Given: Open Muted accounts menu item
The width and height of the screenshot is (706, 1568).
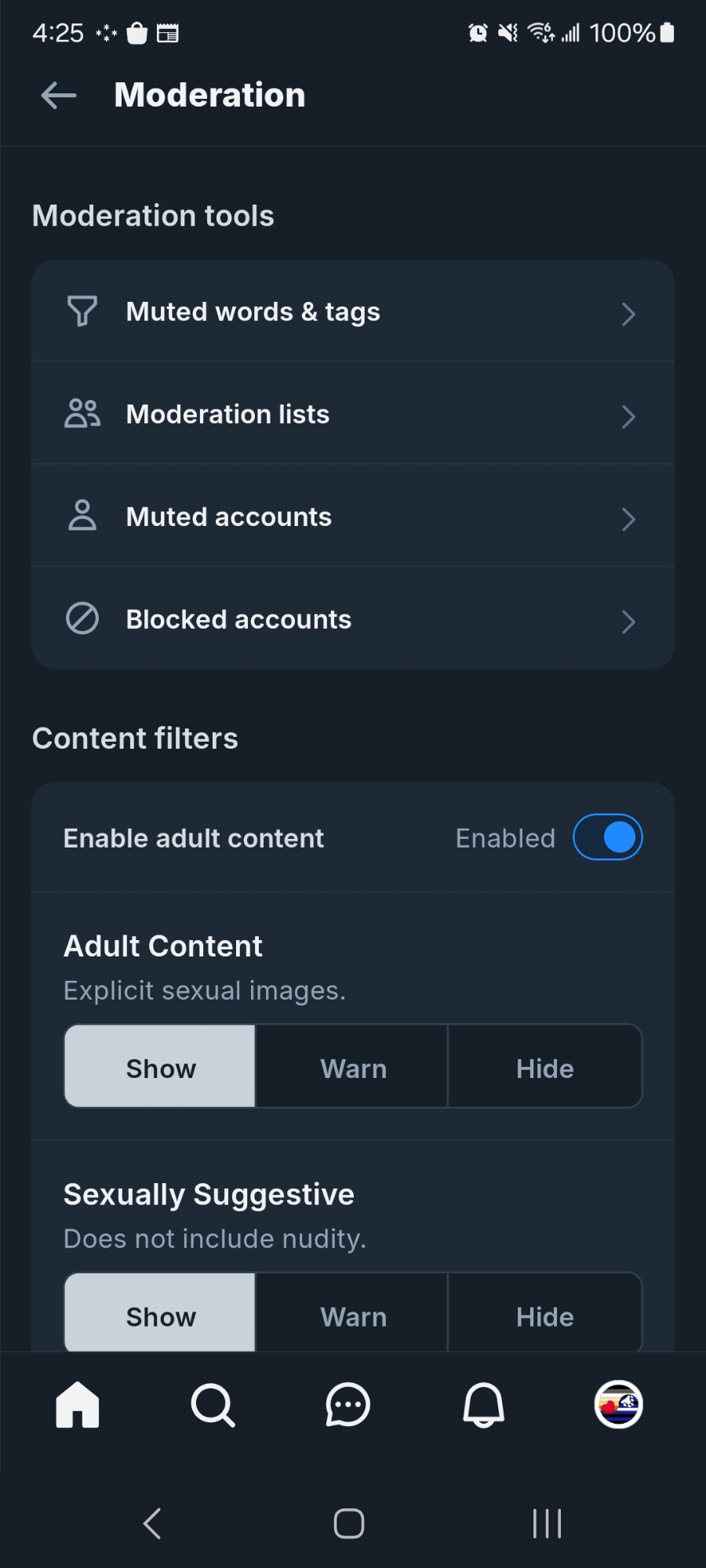Looking at the screenshot, I should point(229,517).
